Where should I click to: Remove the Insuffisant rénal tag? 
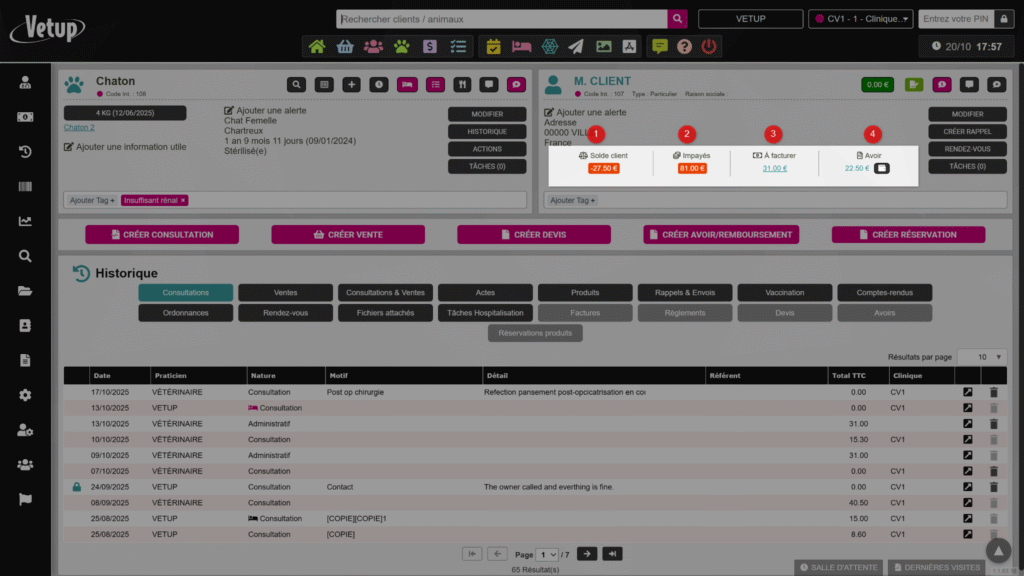(183, 201)
